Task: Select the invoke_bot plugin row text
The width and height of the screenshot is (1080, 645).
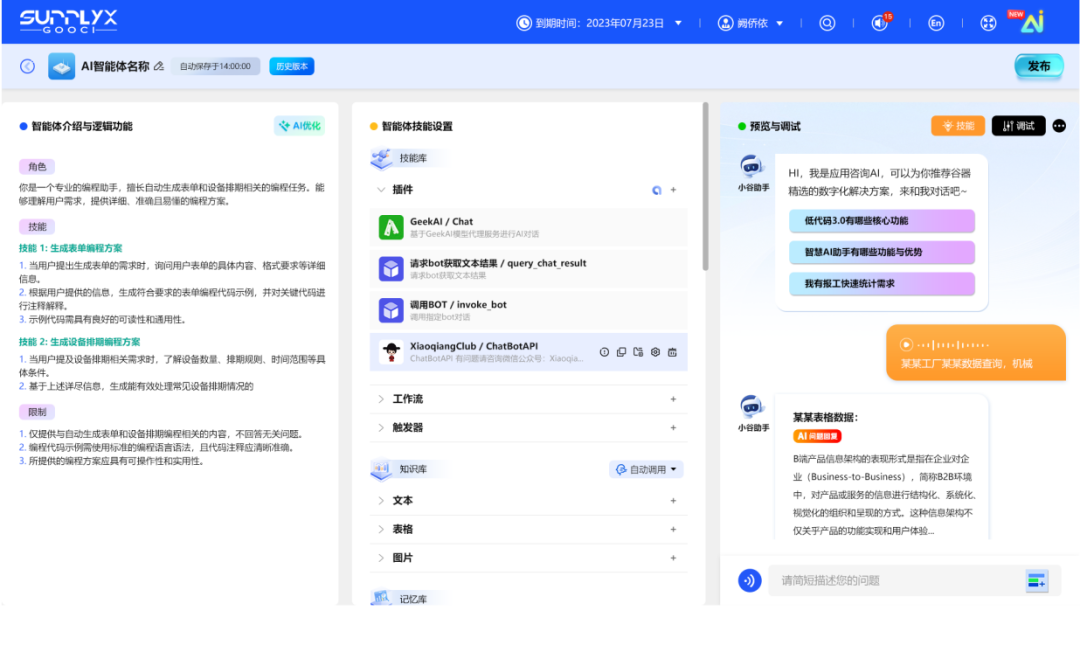Action: (458, 305)
